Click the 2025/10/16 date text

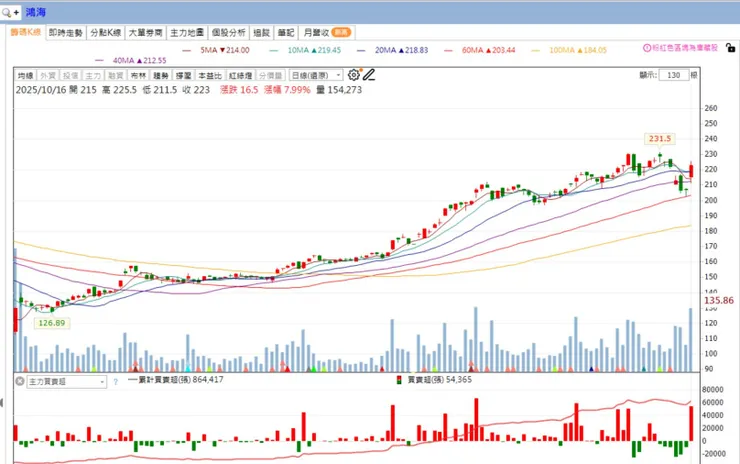[41, 90]
